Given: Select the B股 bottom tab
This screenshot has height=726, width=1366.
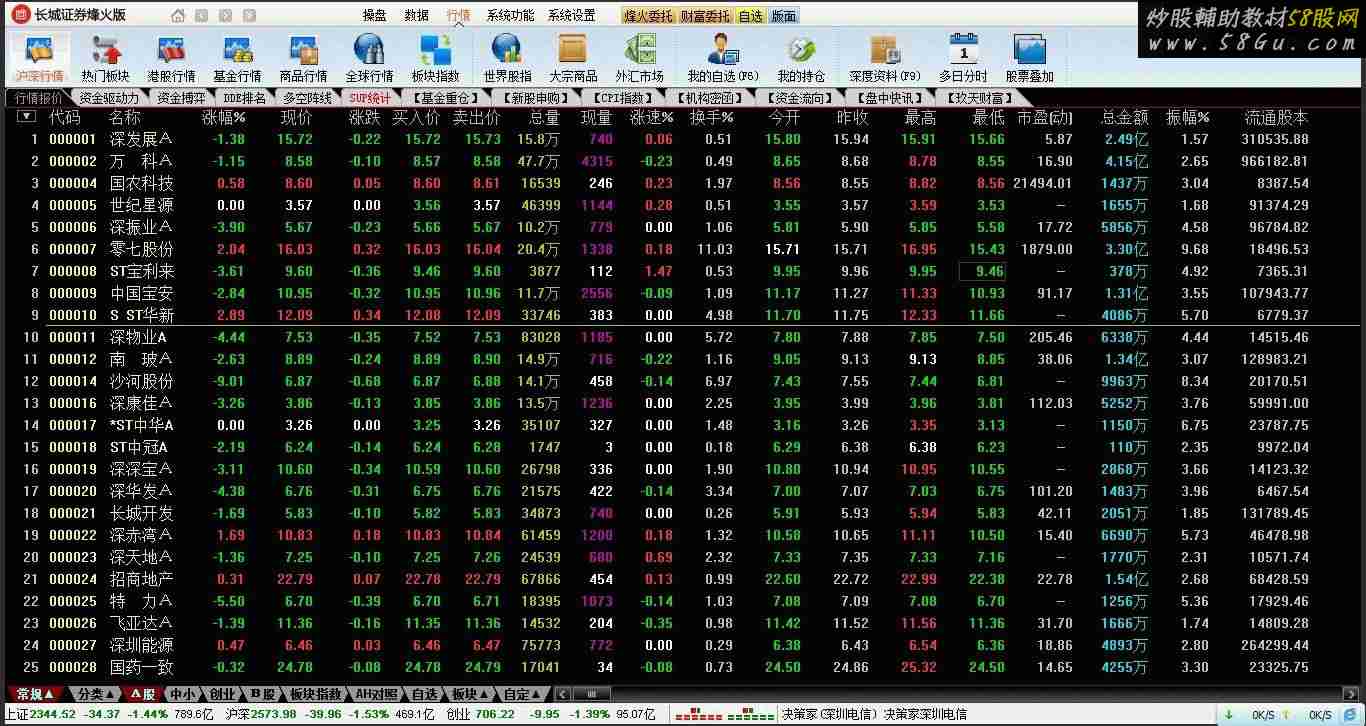Looking at the screenshot, I should (262, 694).
